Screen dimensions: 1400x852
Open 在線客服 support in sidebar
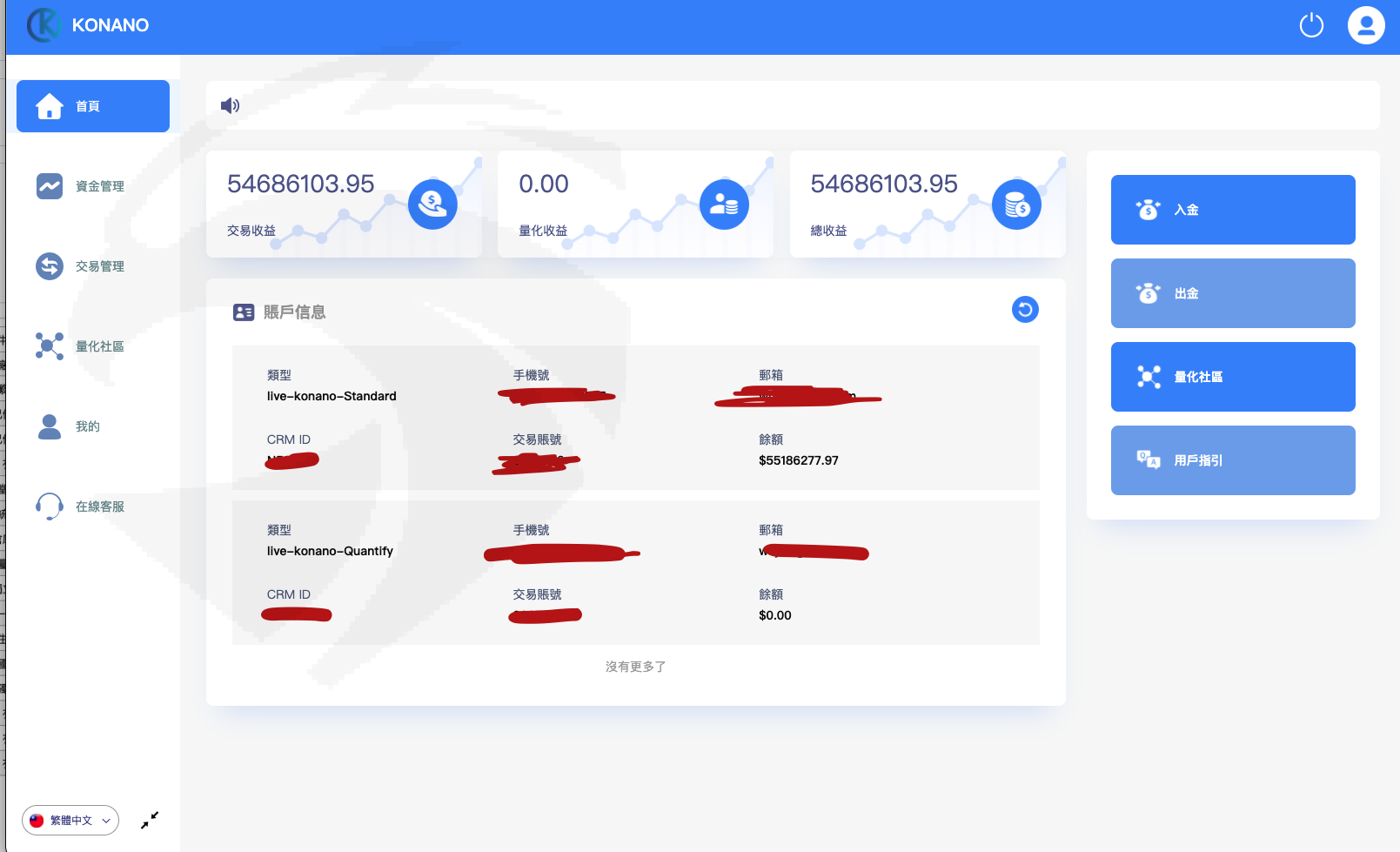93,507
